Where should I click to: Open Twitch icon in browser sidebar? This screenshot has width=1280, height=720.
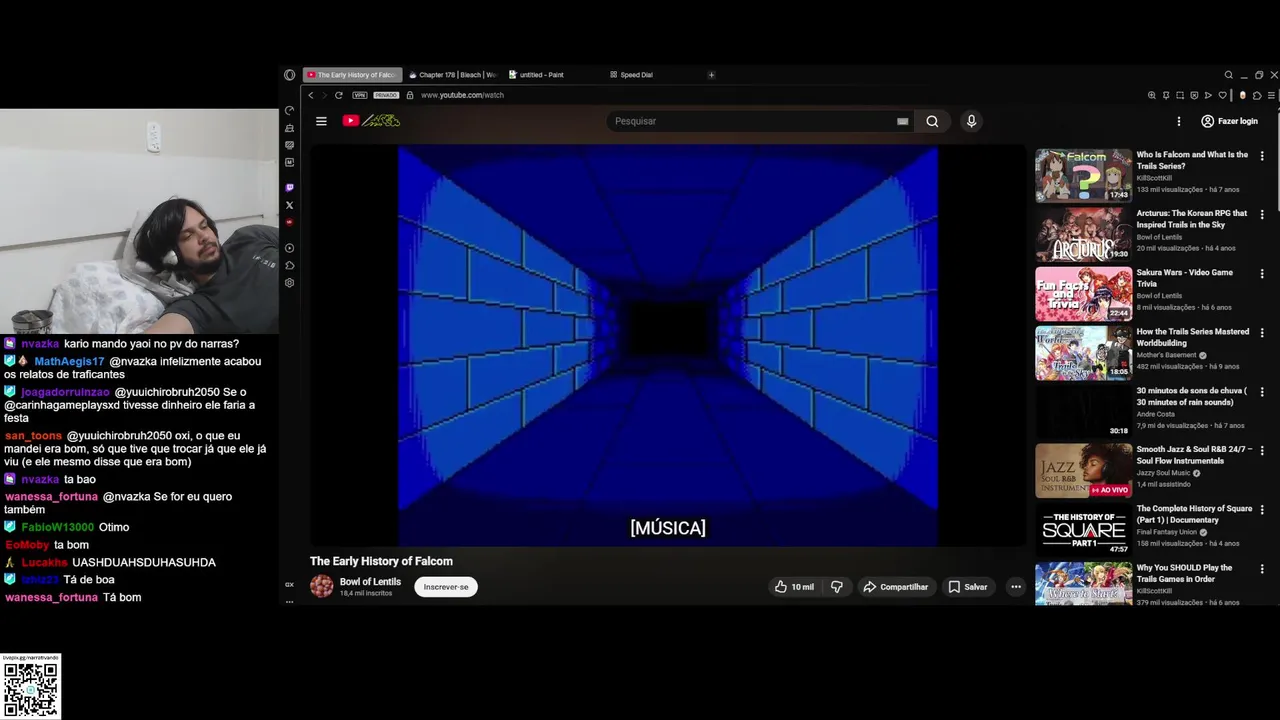click(290, 188)
